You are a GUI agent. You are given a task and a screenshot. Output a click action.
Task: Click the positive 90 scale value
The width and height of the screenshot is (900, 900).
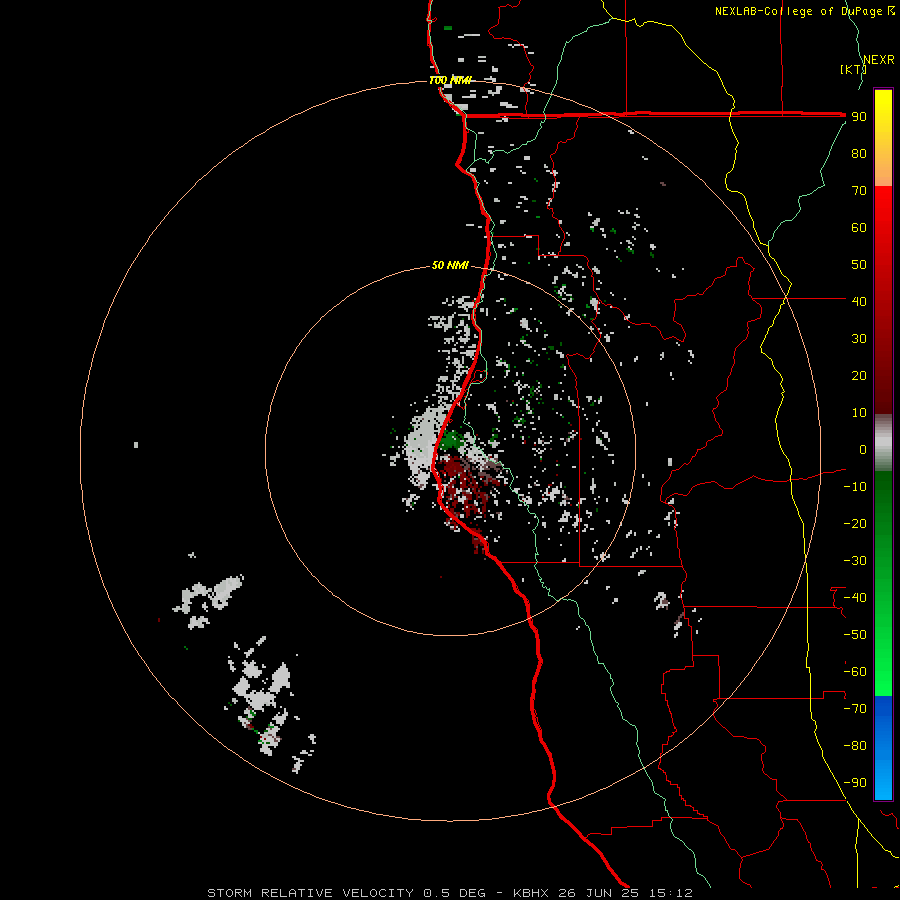click(859, 117)
